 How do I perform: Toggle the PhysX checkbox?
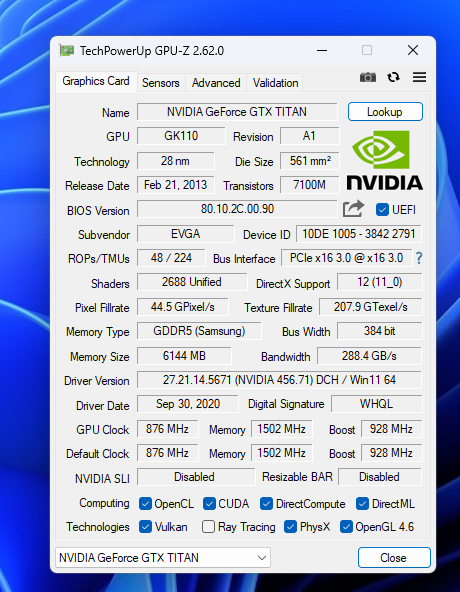click(x=290, y=527)
